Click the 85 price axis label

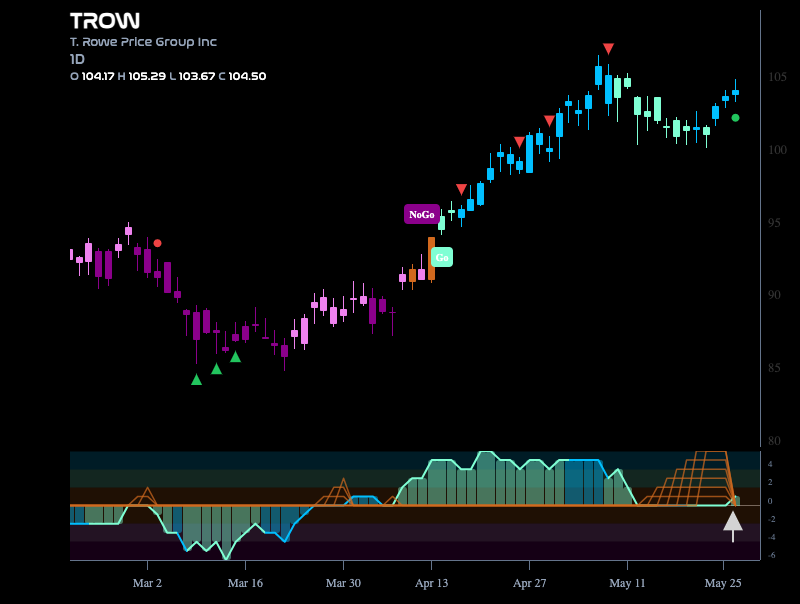tap(774, 368)
